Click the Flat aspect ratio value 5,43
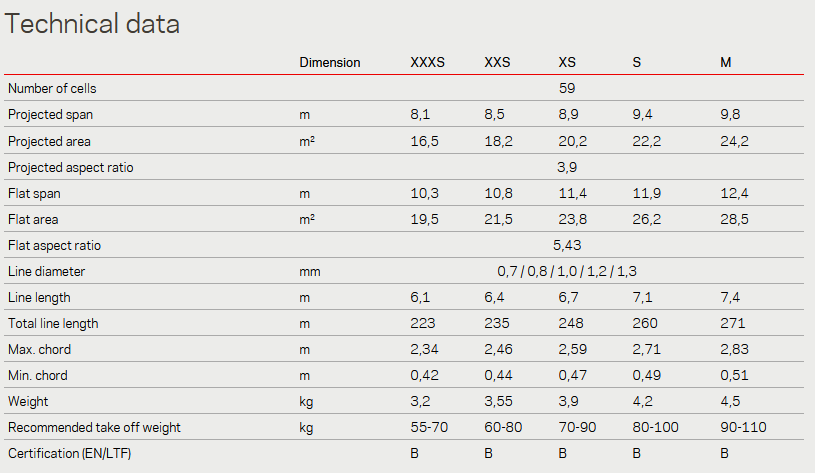Screen dimensions: 815x473 (x=567, y=245)
